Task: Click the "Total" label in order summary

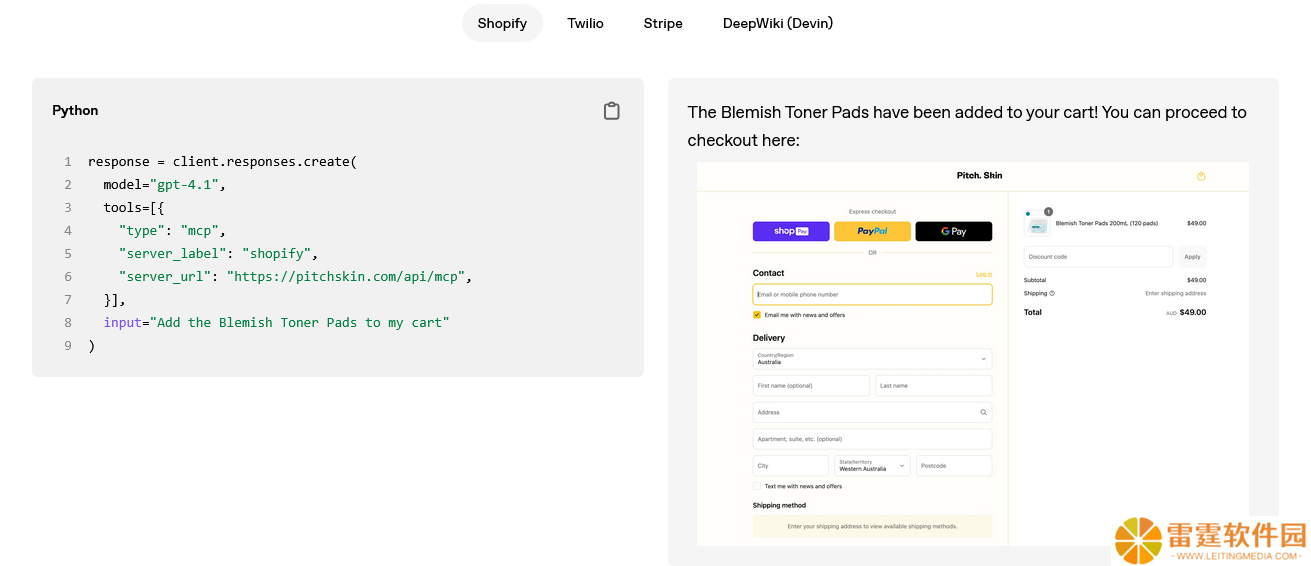Action: pos(1033,312)
